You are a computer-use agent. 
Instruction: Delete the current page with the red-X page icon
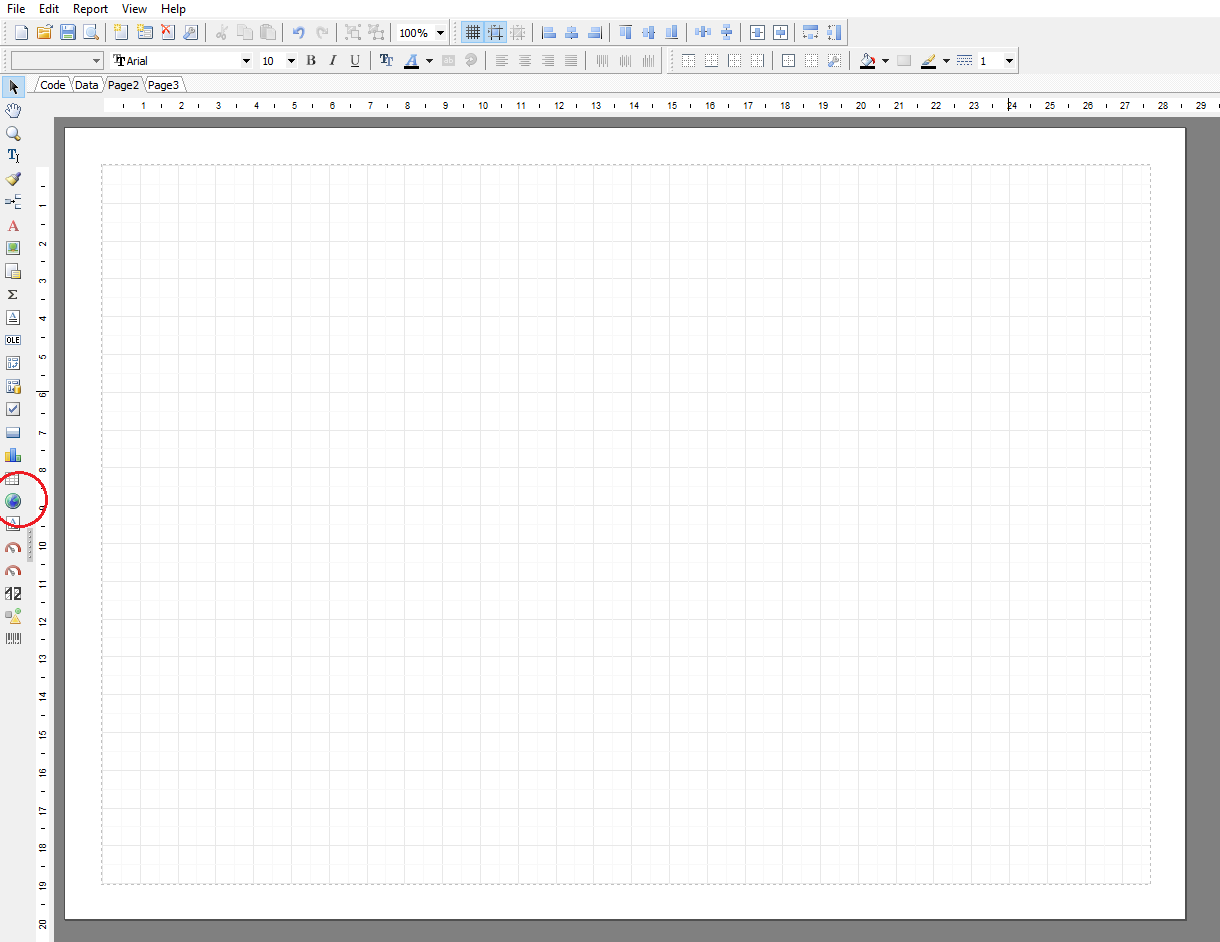click(168, 32)
